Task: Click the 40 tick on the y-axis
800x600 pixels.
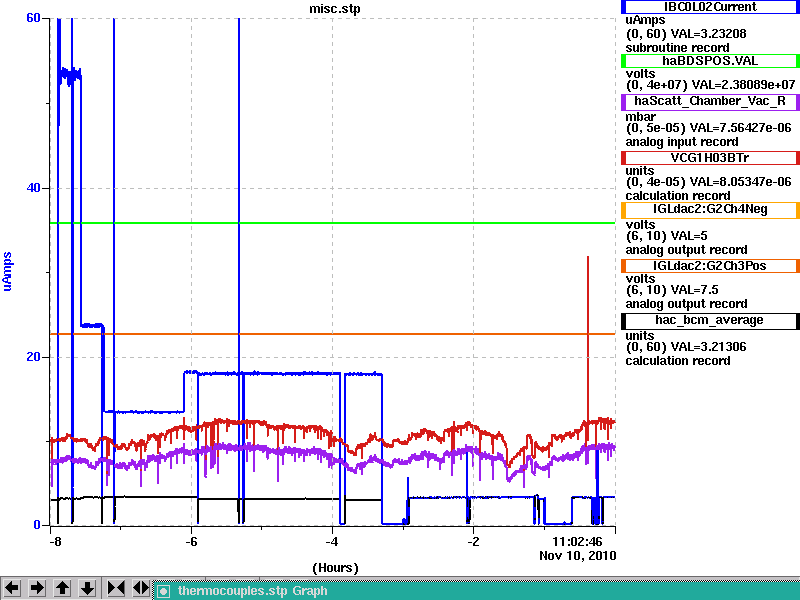Action: pos(33,188)
